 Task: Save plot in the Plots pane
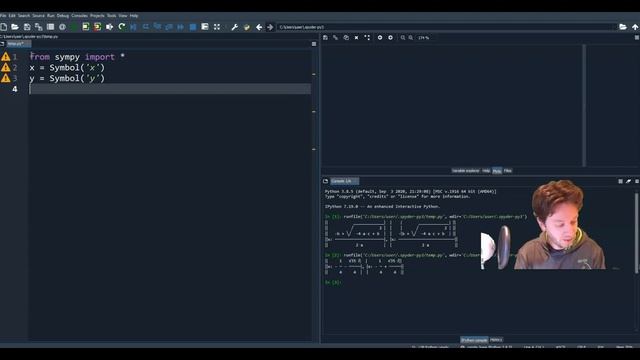(325, 38)
